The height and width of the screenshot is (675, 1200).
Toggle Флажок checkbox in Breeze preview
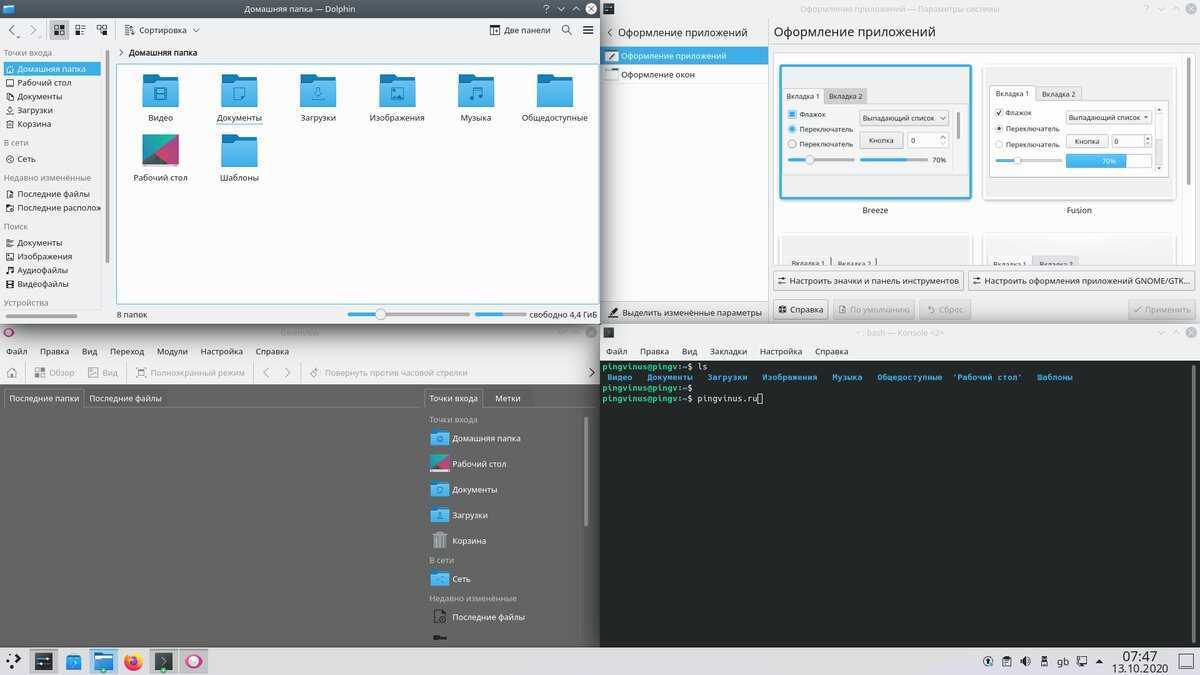(x=792, y=114)
